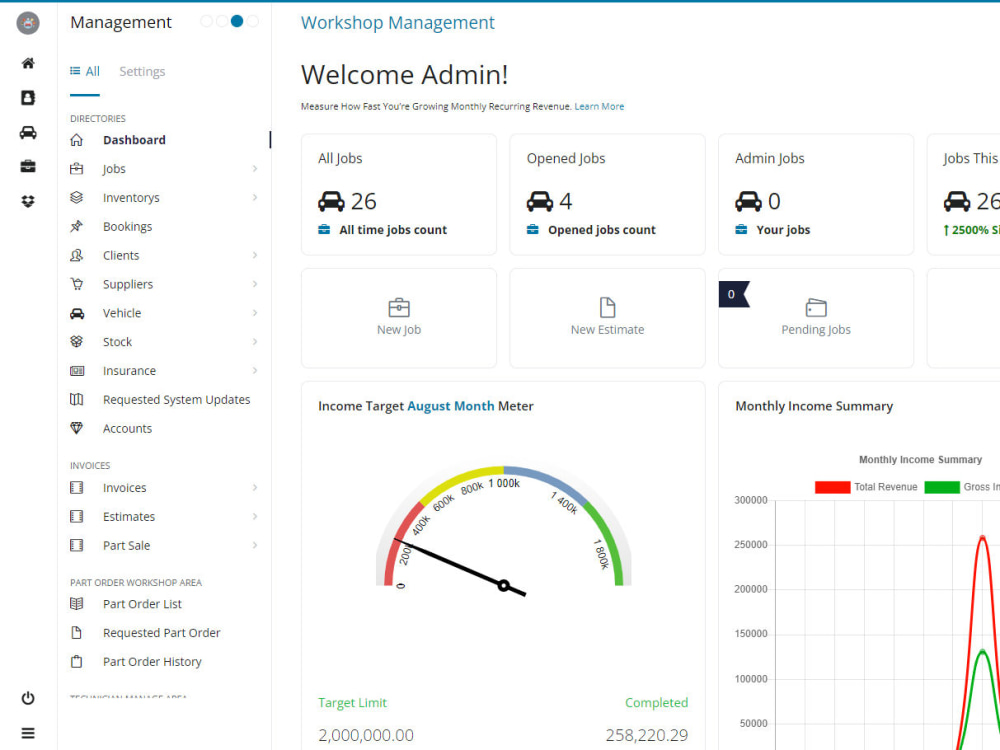Click the All Jobs card title
The height and width of the screenshot is (750, 1000).
pos(340,158)
